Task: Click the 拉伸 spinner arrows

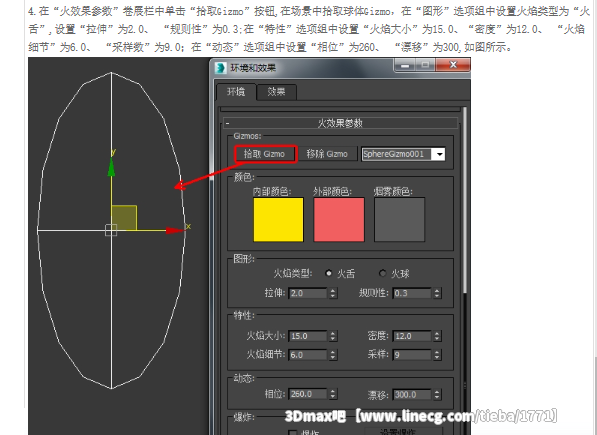Action: (333, 293)
